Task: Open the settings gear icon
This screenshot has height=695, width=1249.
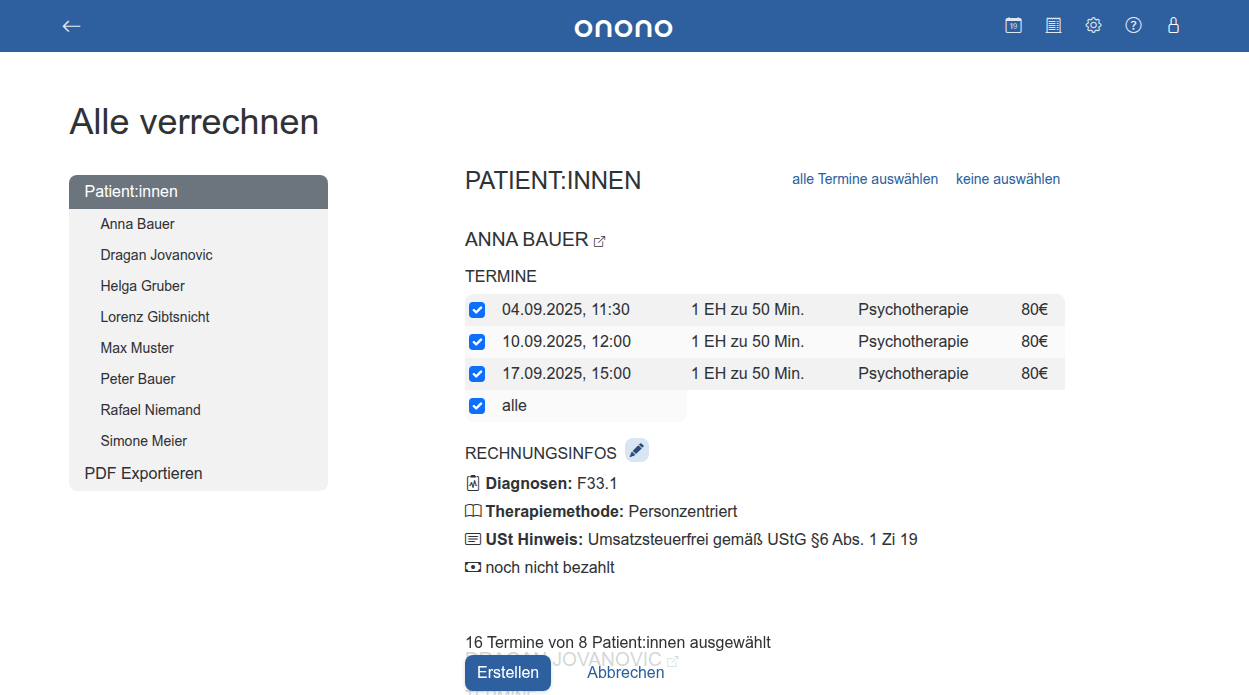Action: [1093, 25]
